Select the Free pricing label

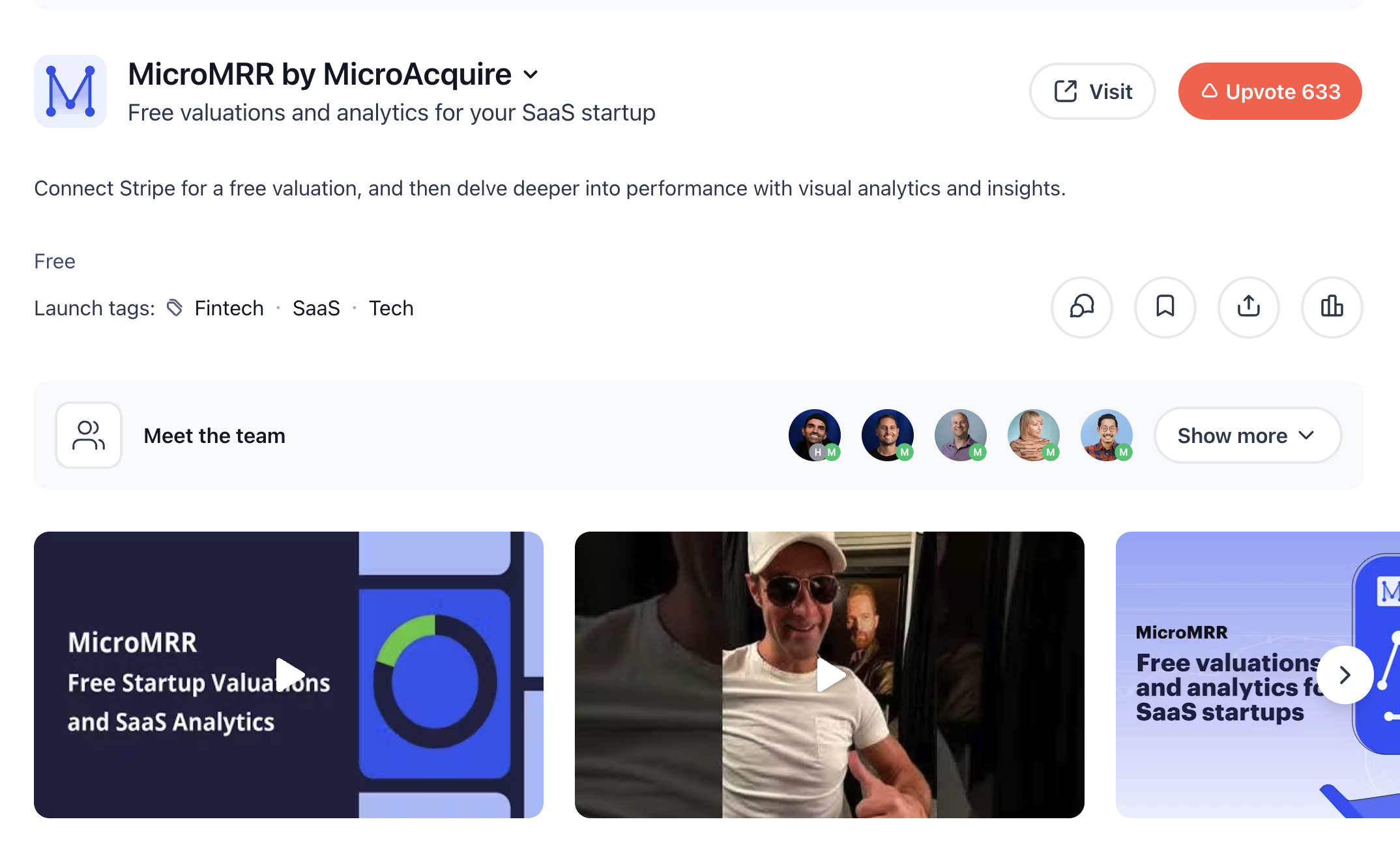(55, 261)
